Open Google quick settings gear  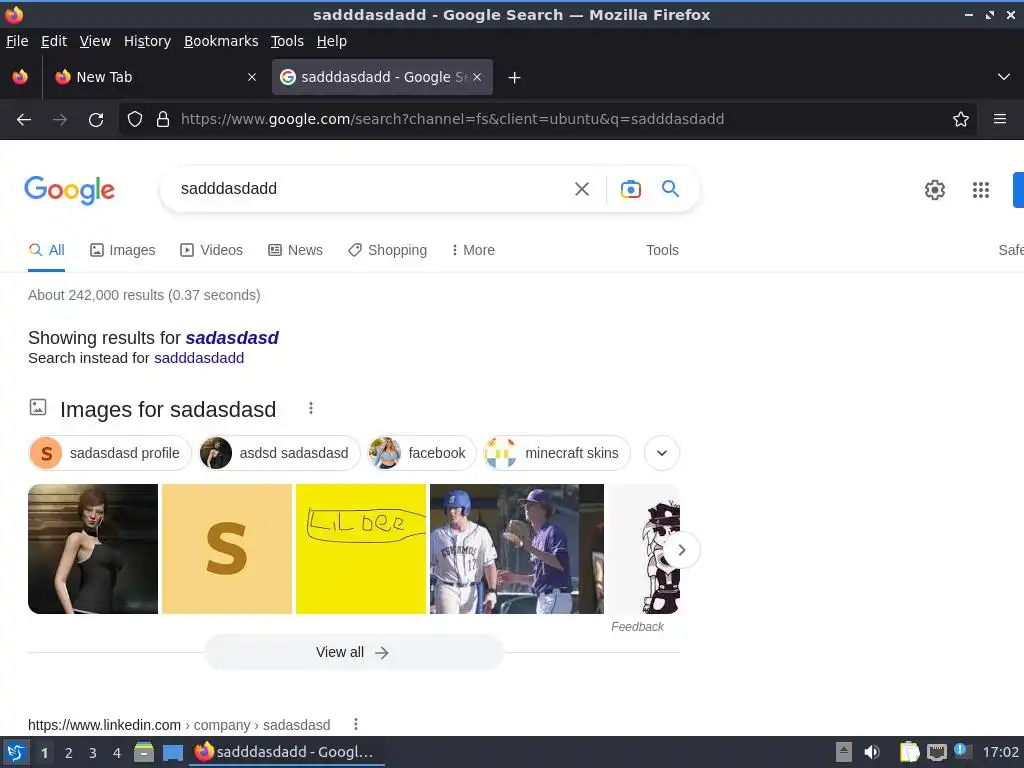[x=935, y=190]
